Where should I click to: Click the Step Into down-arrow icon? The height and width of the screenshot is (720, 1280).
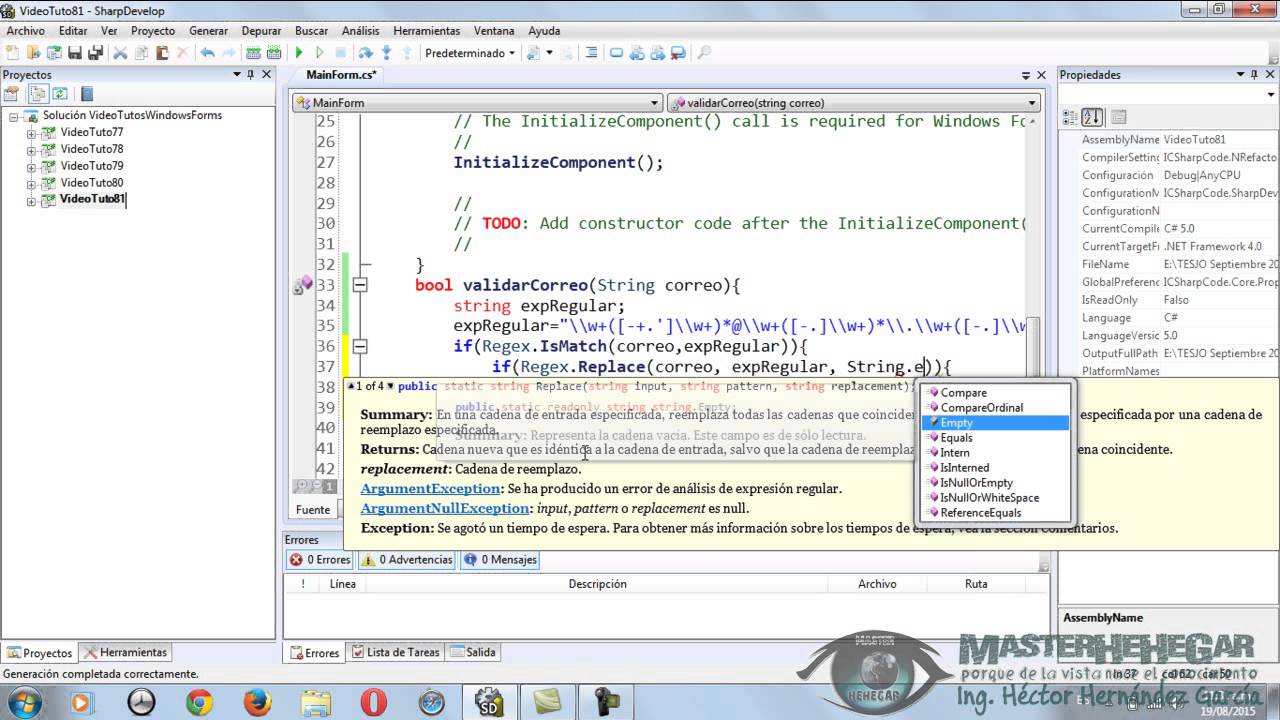tap(386, 53)
